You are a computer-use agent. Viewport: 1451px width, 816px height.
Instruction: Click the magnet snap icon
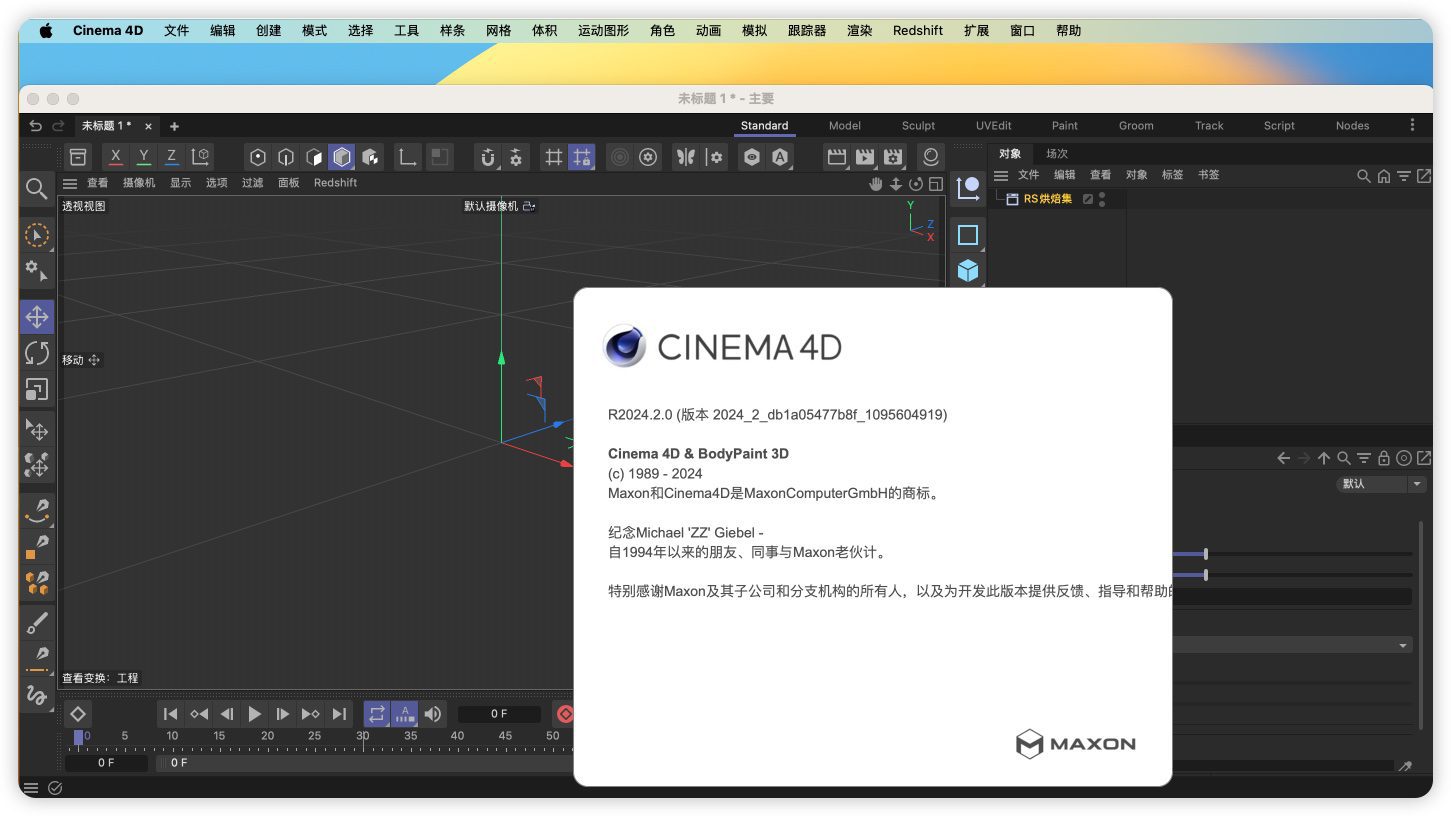[488, 157]
